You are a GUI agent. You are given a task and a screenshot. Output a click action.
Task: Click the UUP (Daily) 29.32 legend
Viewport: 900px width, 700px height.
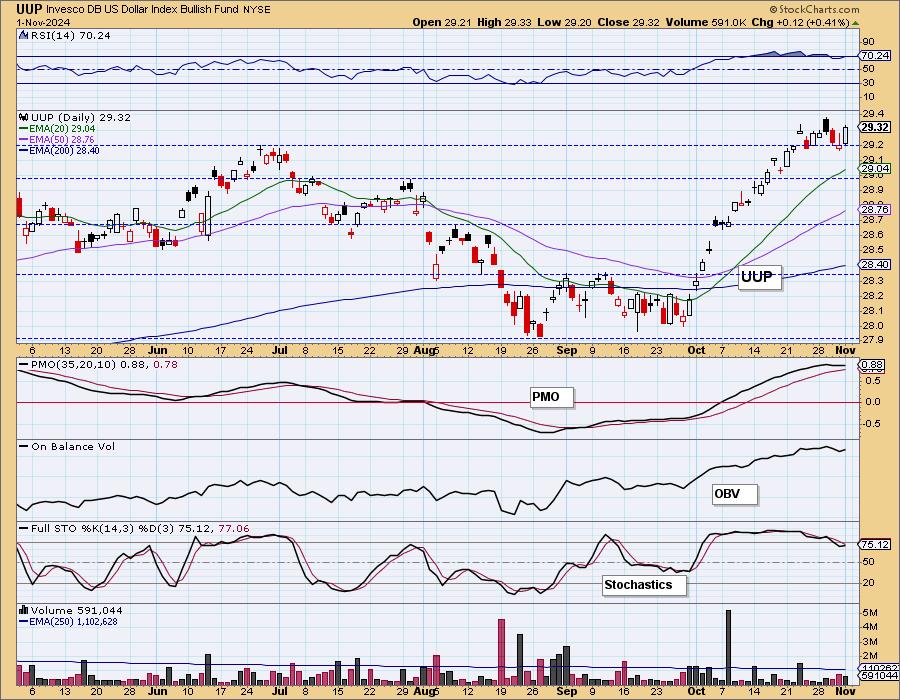81,117
